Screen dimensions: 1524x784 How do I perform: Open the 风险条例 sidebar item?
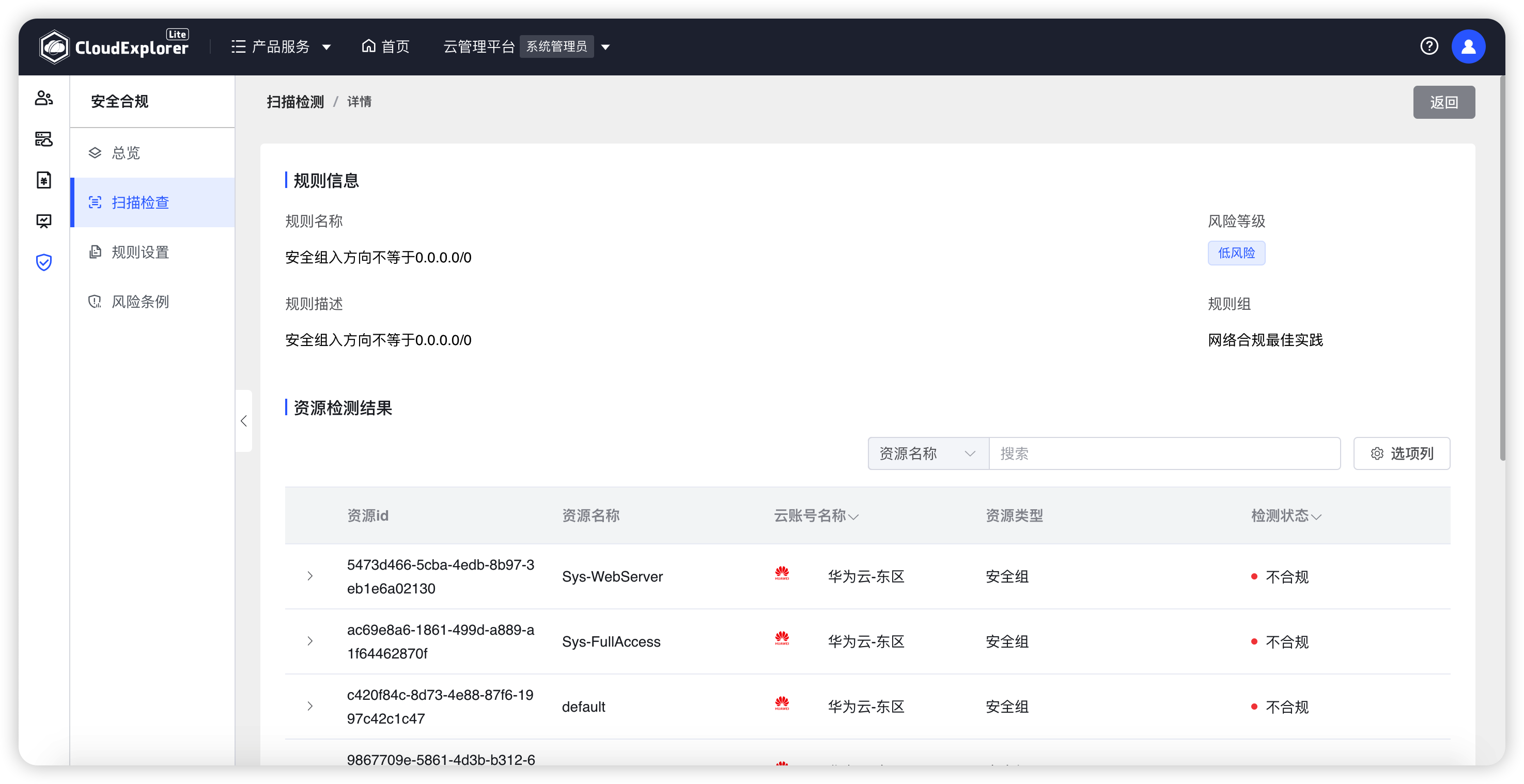click(140, 302)
